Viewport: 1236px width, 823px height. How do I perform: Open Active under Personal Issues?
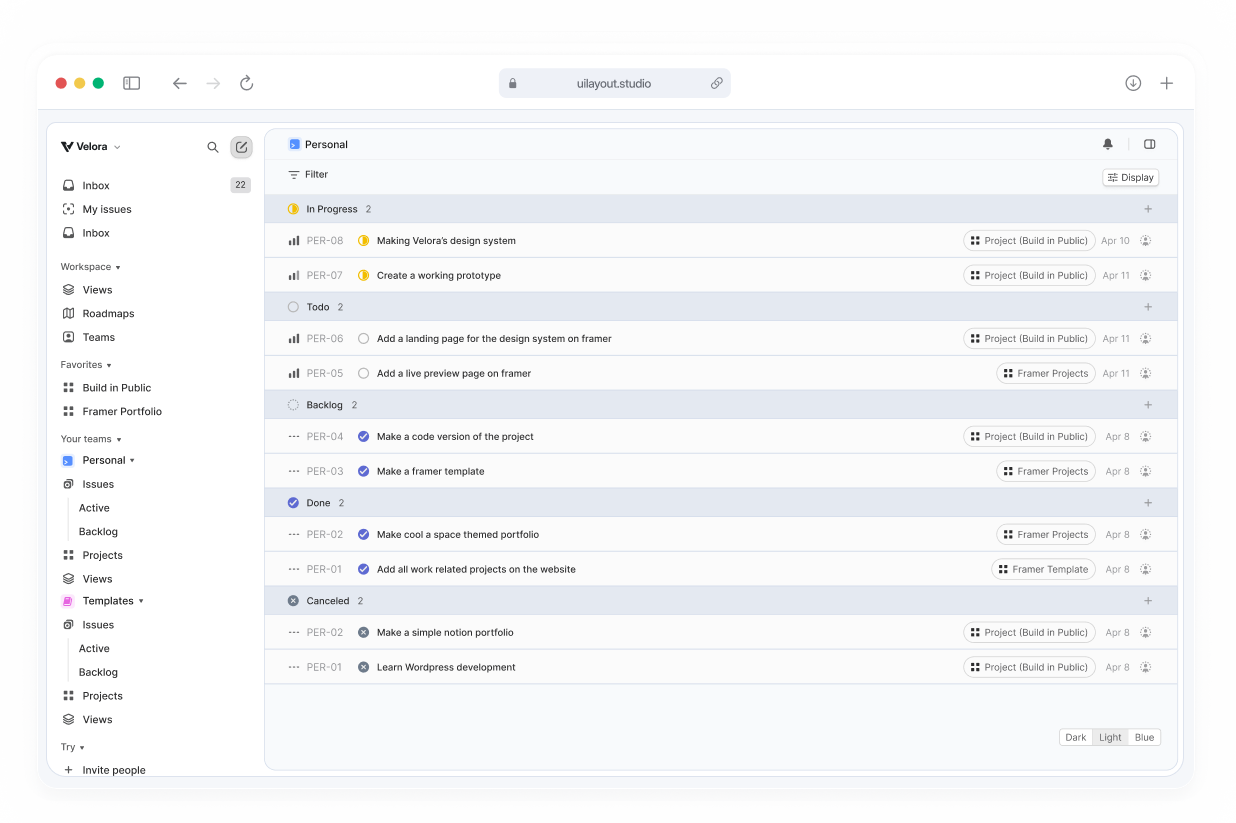click(x=94, y=508)
